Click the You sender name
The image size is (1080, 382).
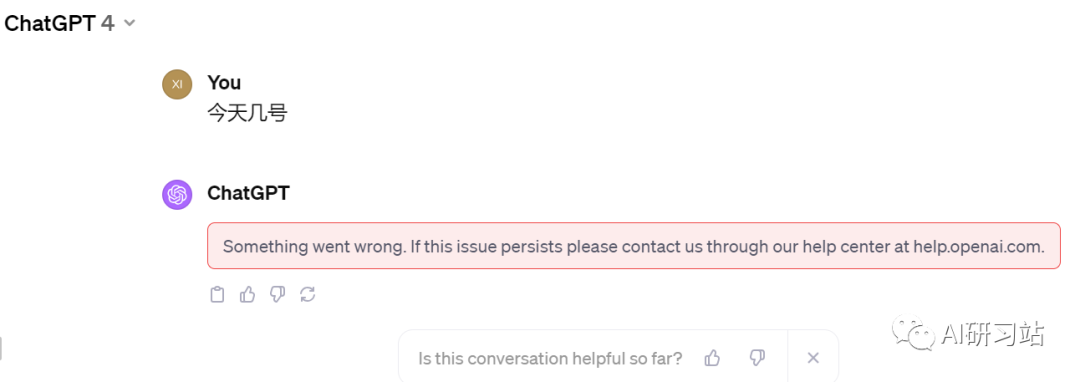click(225, 83)
